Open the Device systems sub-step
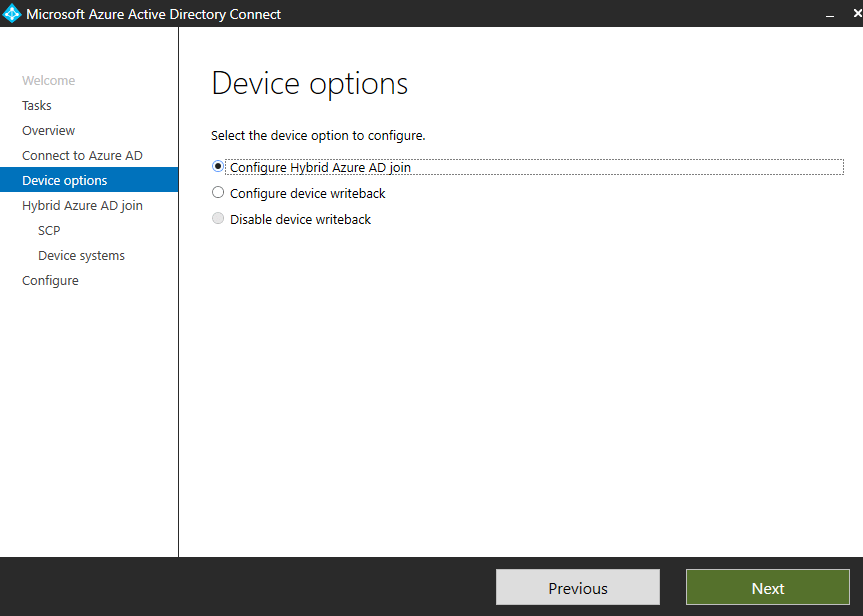 click(81, 256)
